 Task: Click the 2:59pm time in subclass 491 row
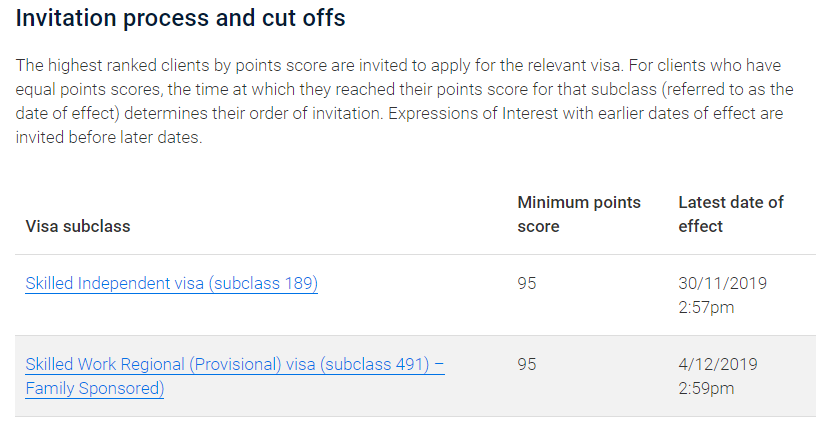[706, 388]
